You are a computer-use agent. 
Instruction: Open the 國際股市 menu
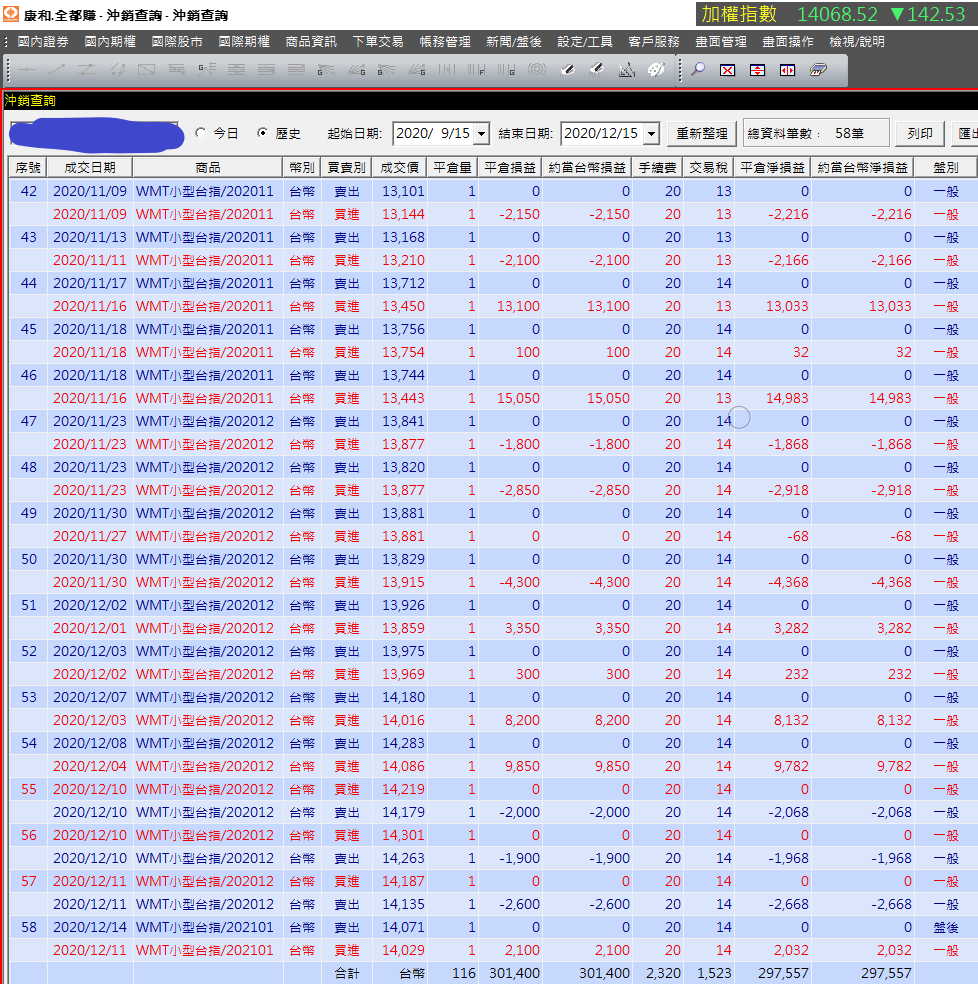coord(177,41)
